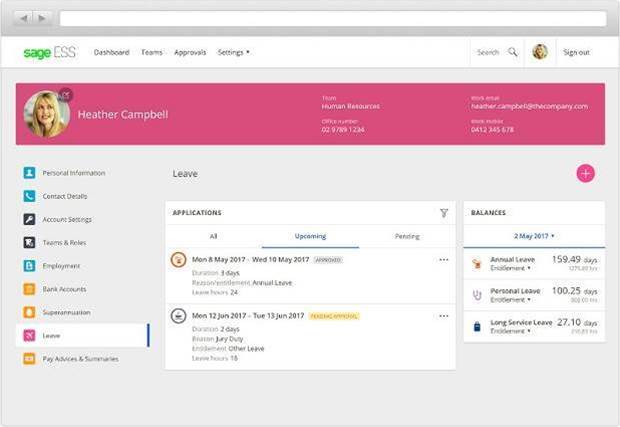Image resolution: width=620 pixels, height=427 pixels.
Task: Click the Bank Accounts icon
Action: click(x=29, y=289)
